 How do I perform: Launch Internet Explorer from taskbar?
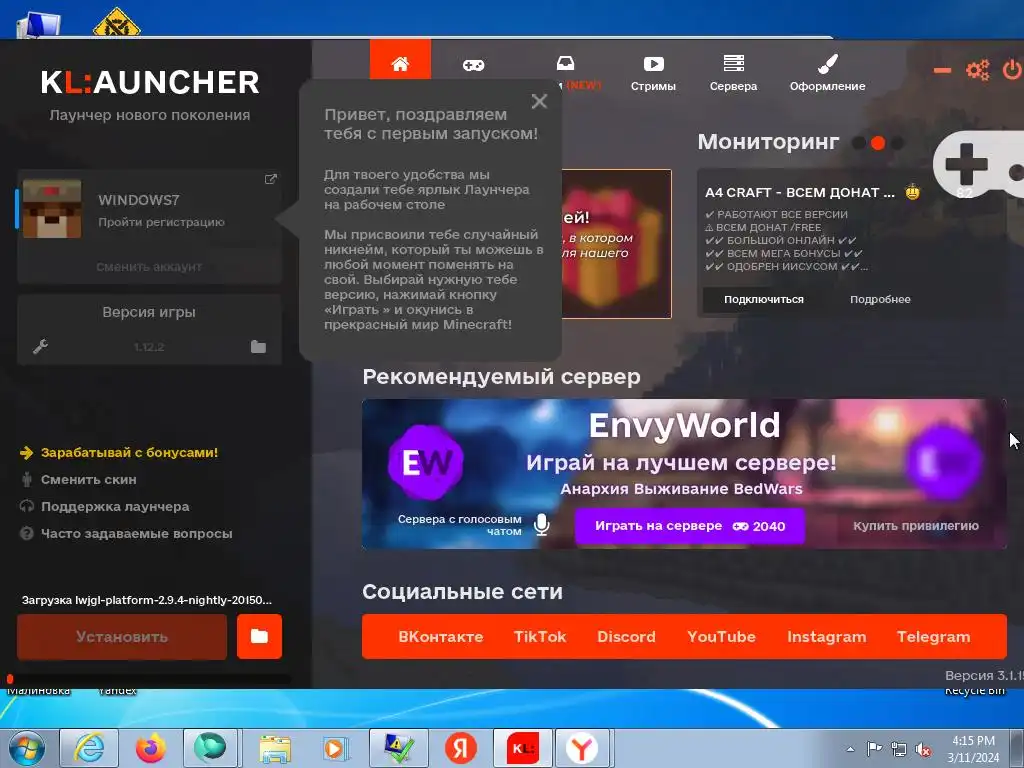coord(89,748)
